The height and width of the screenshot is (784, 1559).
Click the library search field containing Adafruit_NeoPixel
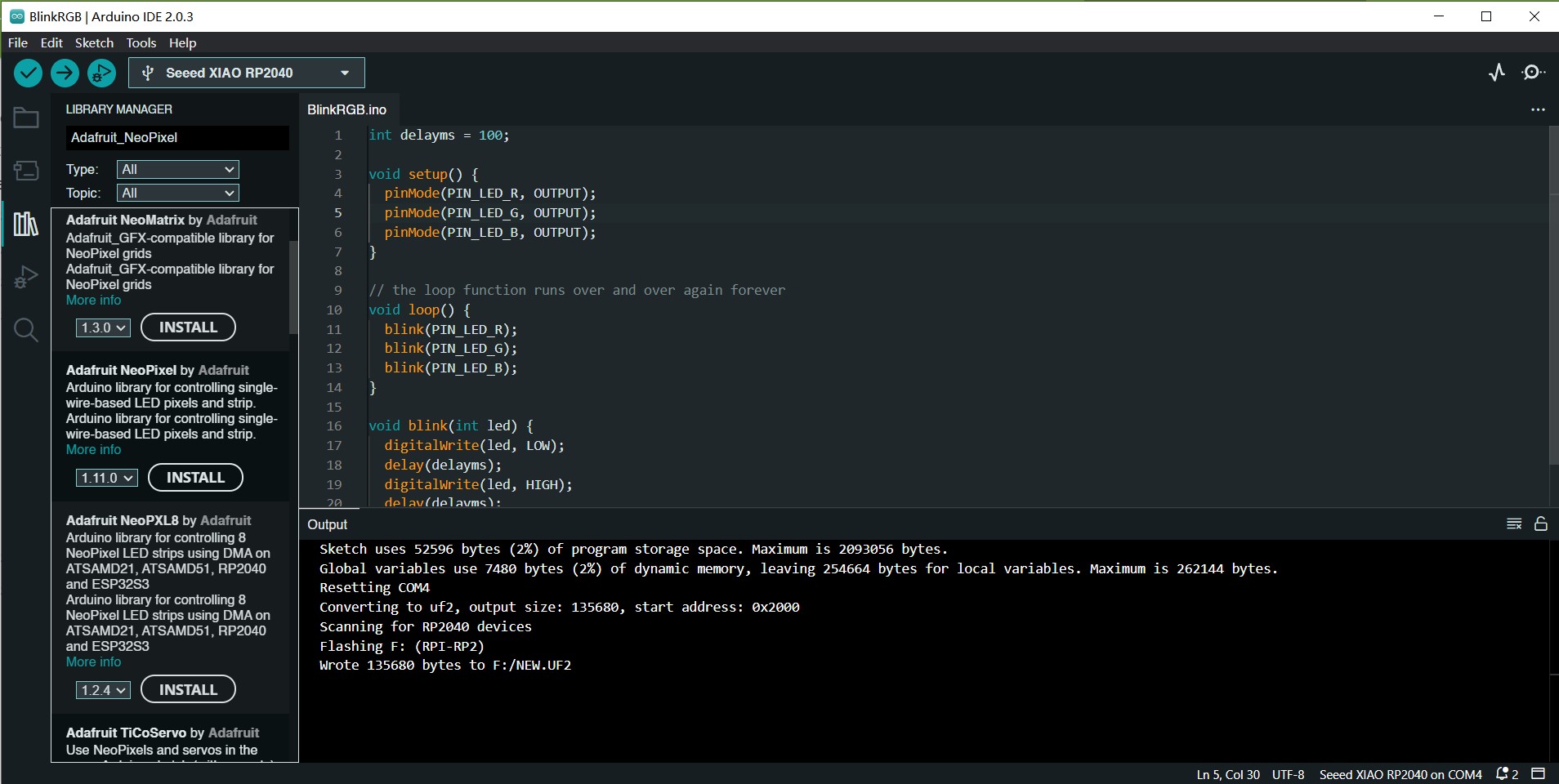click(177, 137)
